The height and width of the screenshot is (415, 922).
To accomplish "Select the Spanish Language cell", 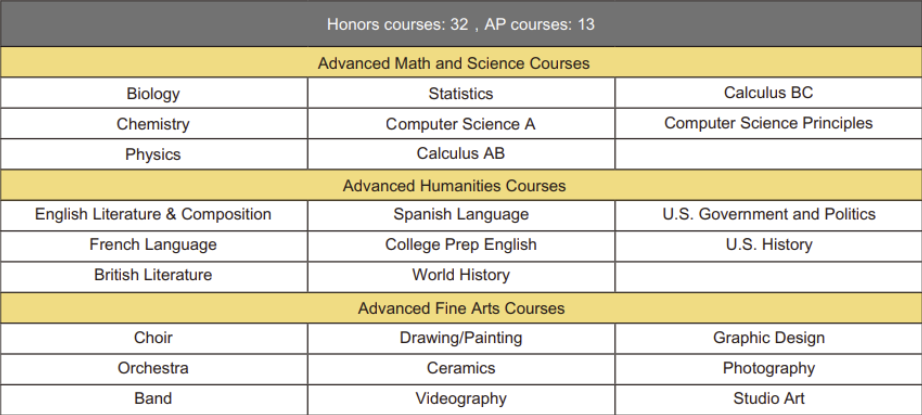I will click(x=461, y=214).
